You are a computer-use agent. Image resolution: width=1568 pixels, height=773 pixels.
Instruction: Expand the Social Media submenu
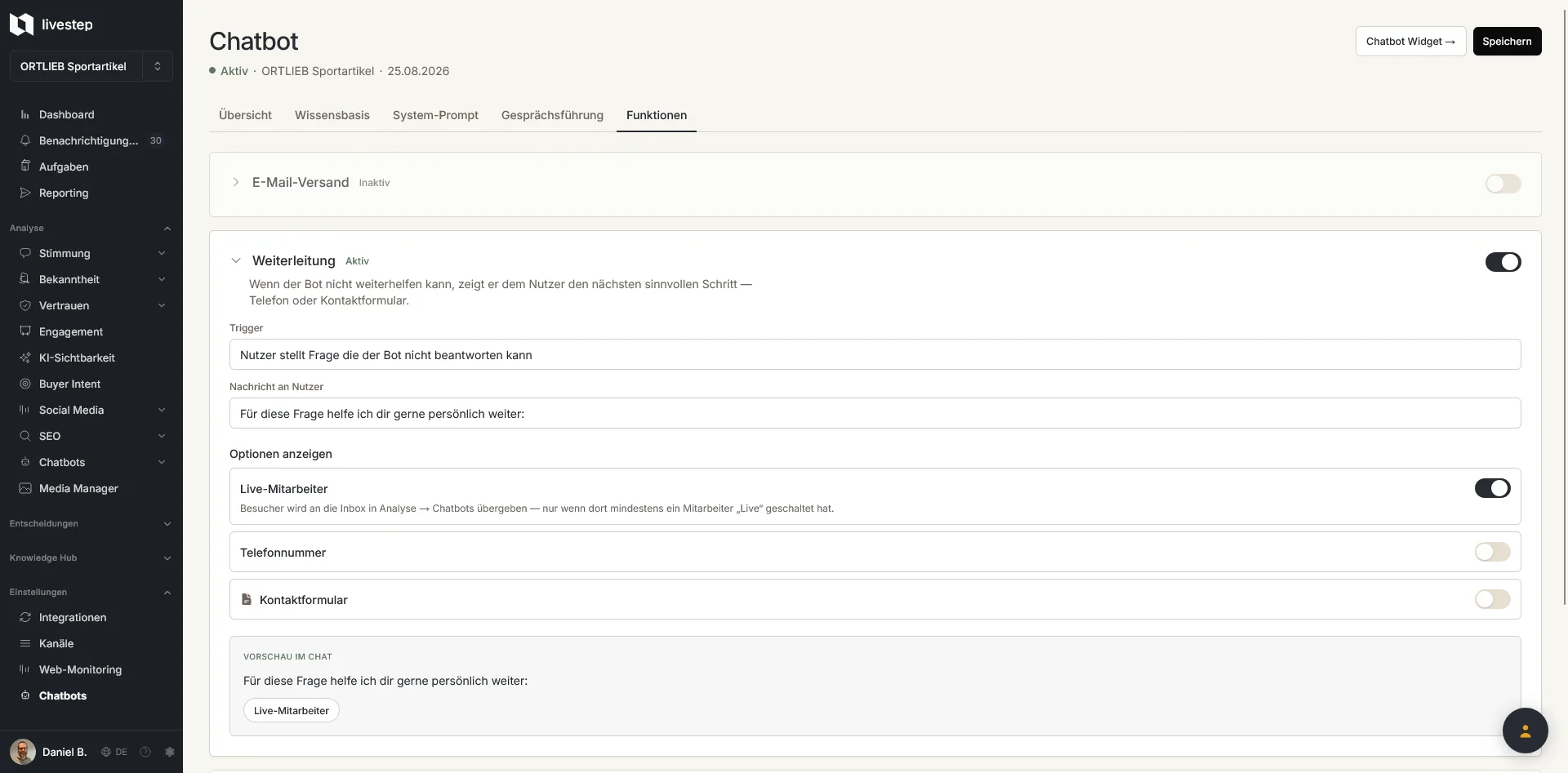click(162, 410)
